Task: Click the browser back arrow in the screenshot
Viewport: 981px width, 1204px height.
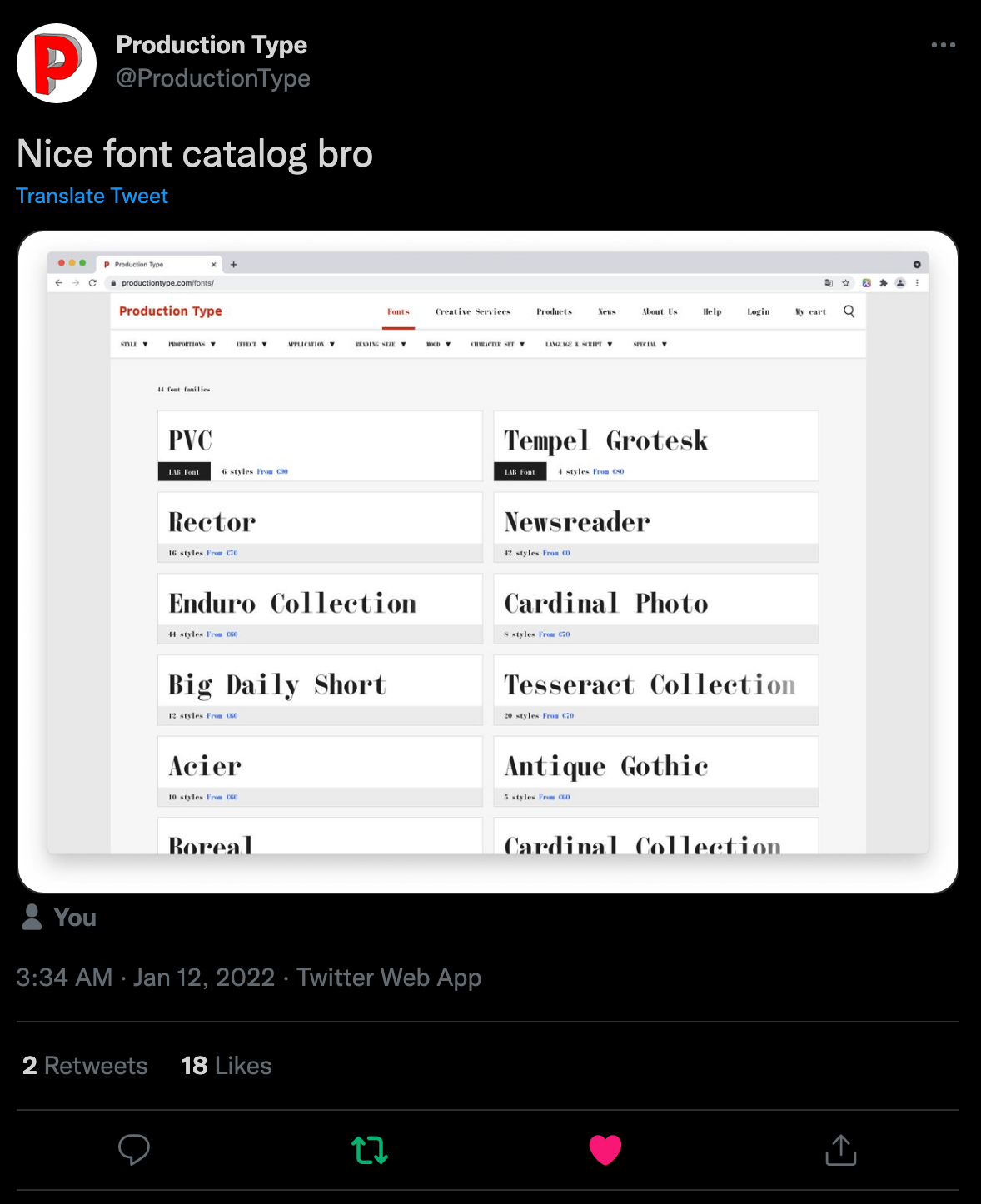Action: [x=59, y=283]
